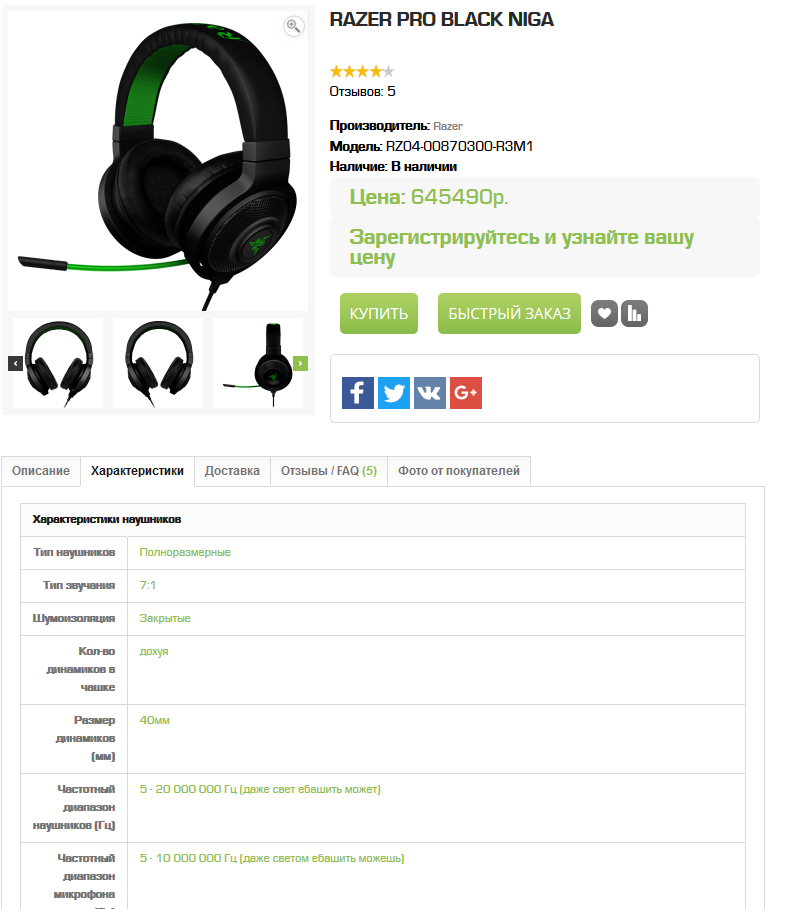Click the КУПИТЬ button
Viewport: 805px width, 909px height.
pyautogui.click(x=378, y=314)
